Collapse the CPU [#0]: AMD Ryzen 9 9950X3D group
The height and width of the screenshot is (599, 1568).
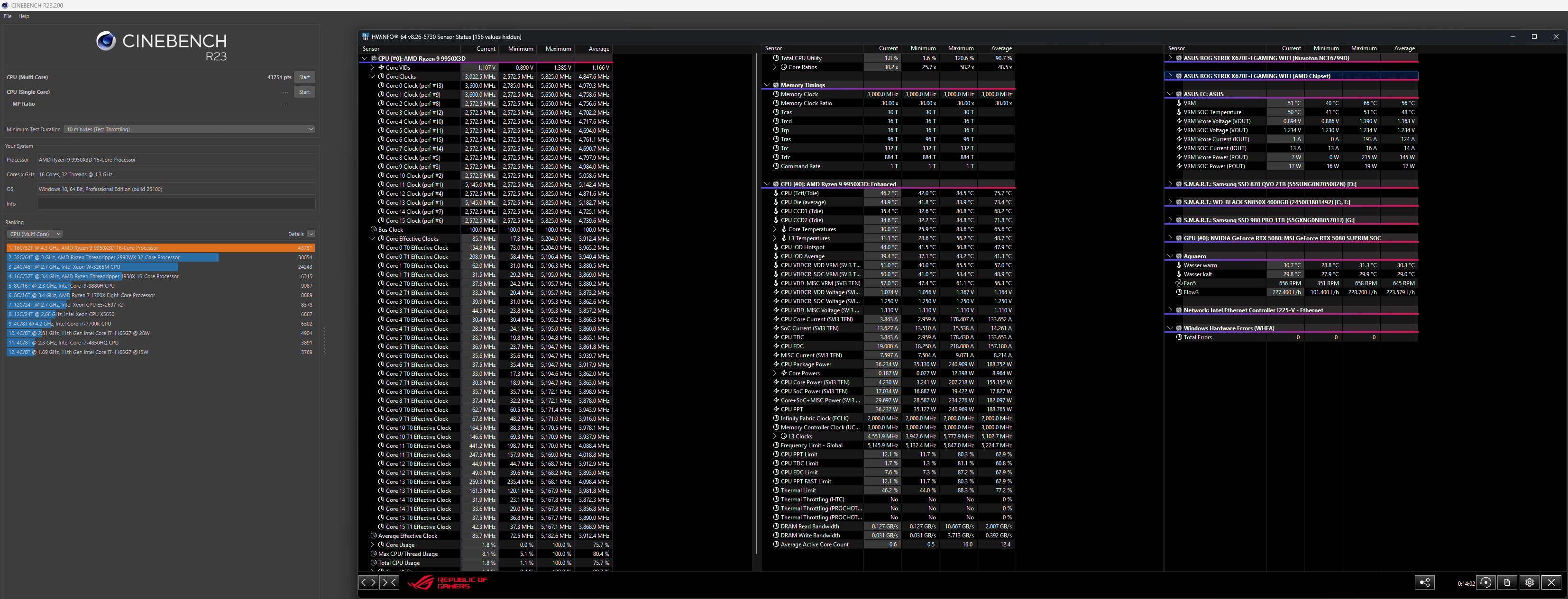click(x=365, y=58)
